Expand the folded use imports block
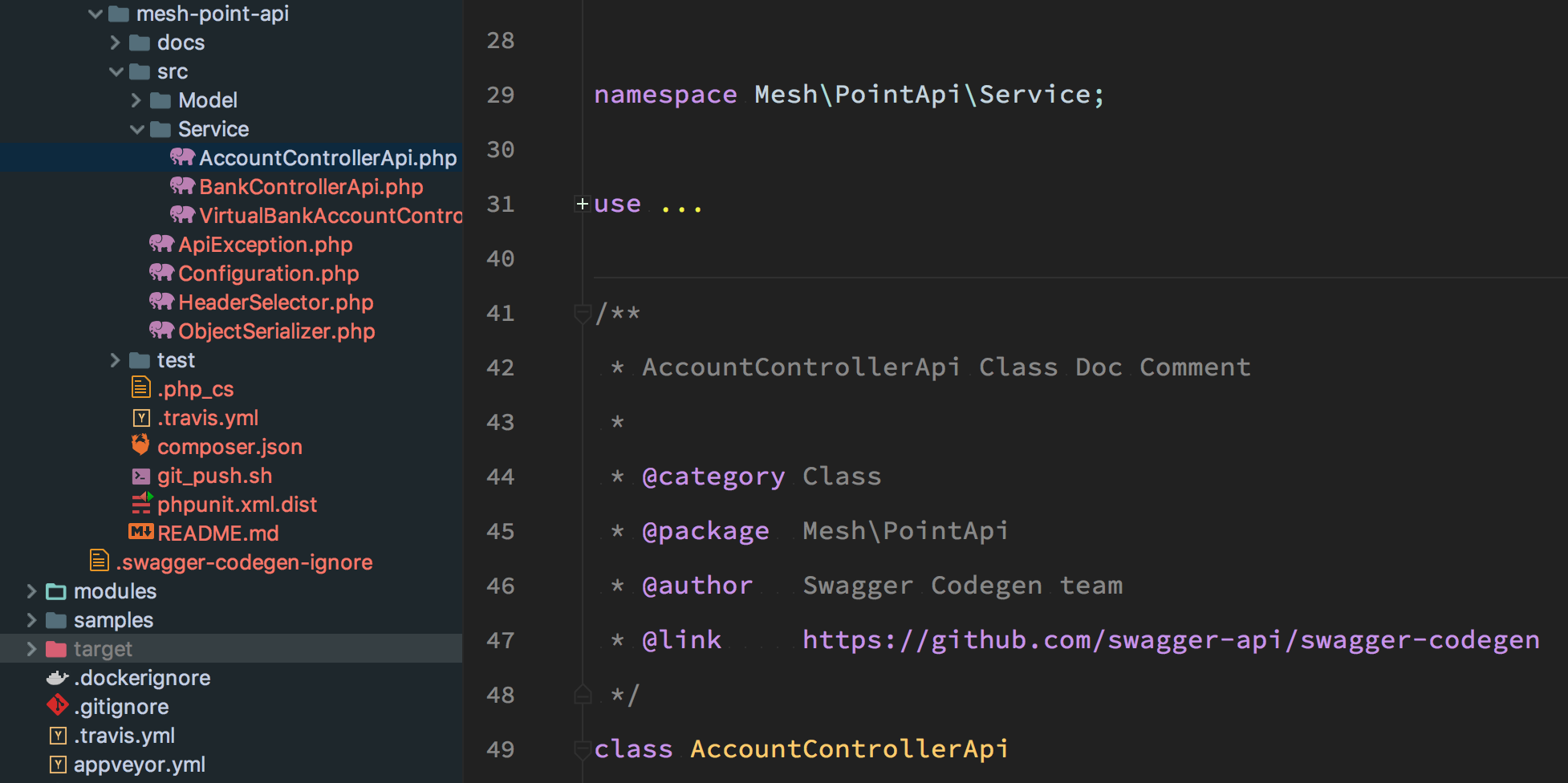 pyautogui.click(x=583, y=205)
